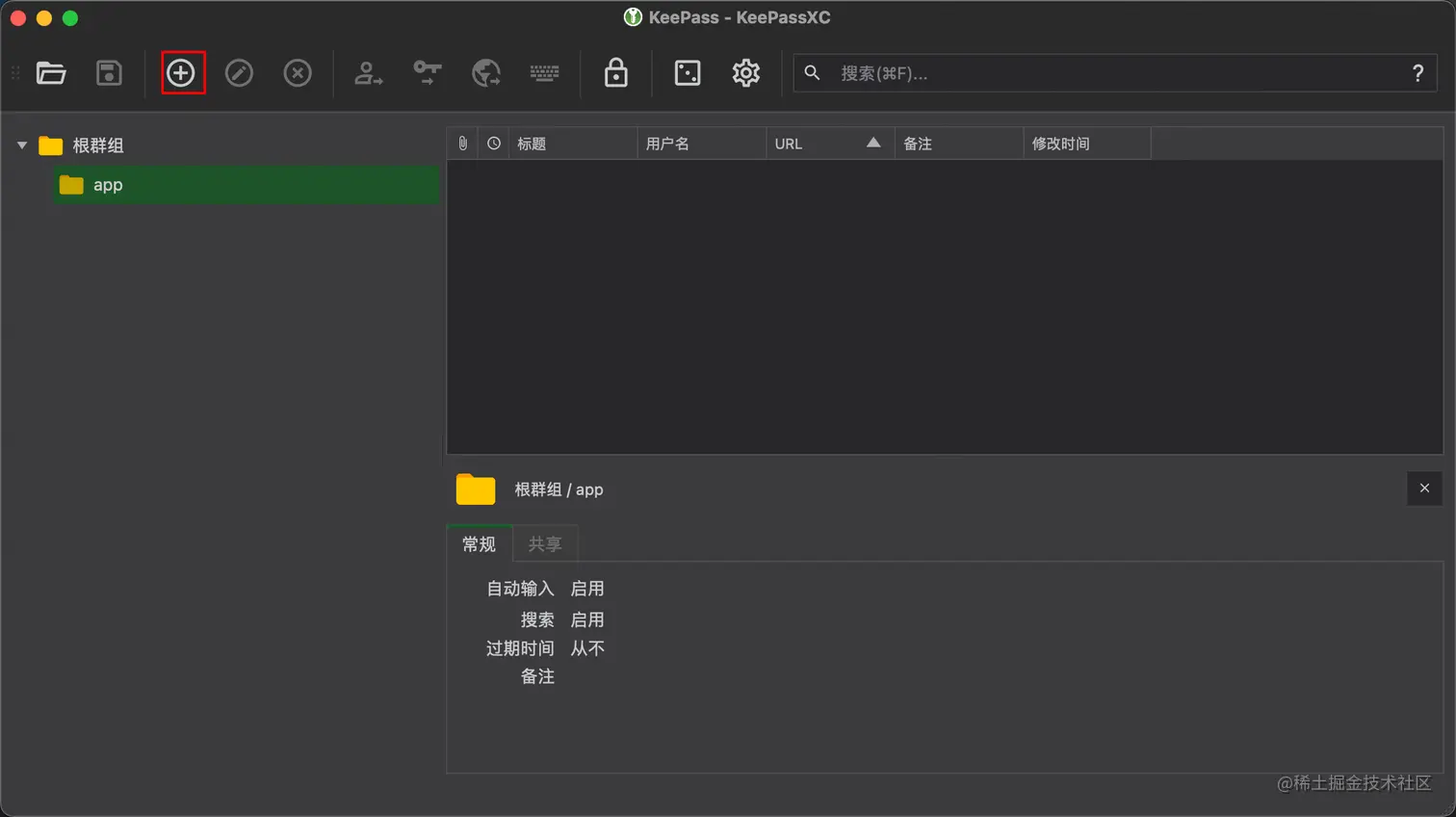The image size is (1456, 817).
Task: Click the Save database toolbar icon
Action: point(109,73)
